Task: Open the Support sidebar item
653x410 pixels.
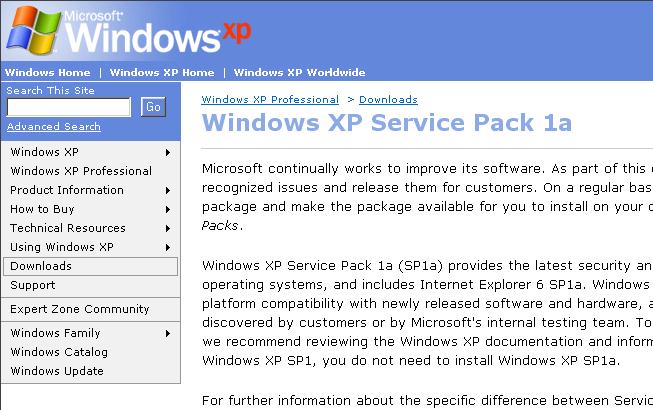Action: [x=33, y=285]
